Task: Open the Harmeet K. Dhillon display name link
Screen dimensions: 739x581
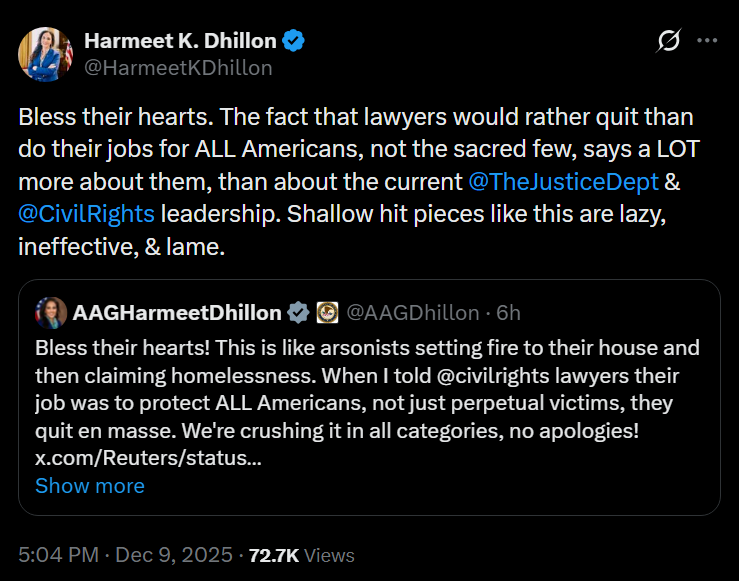Action: 179,41
